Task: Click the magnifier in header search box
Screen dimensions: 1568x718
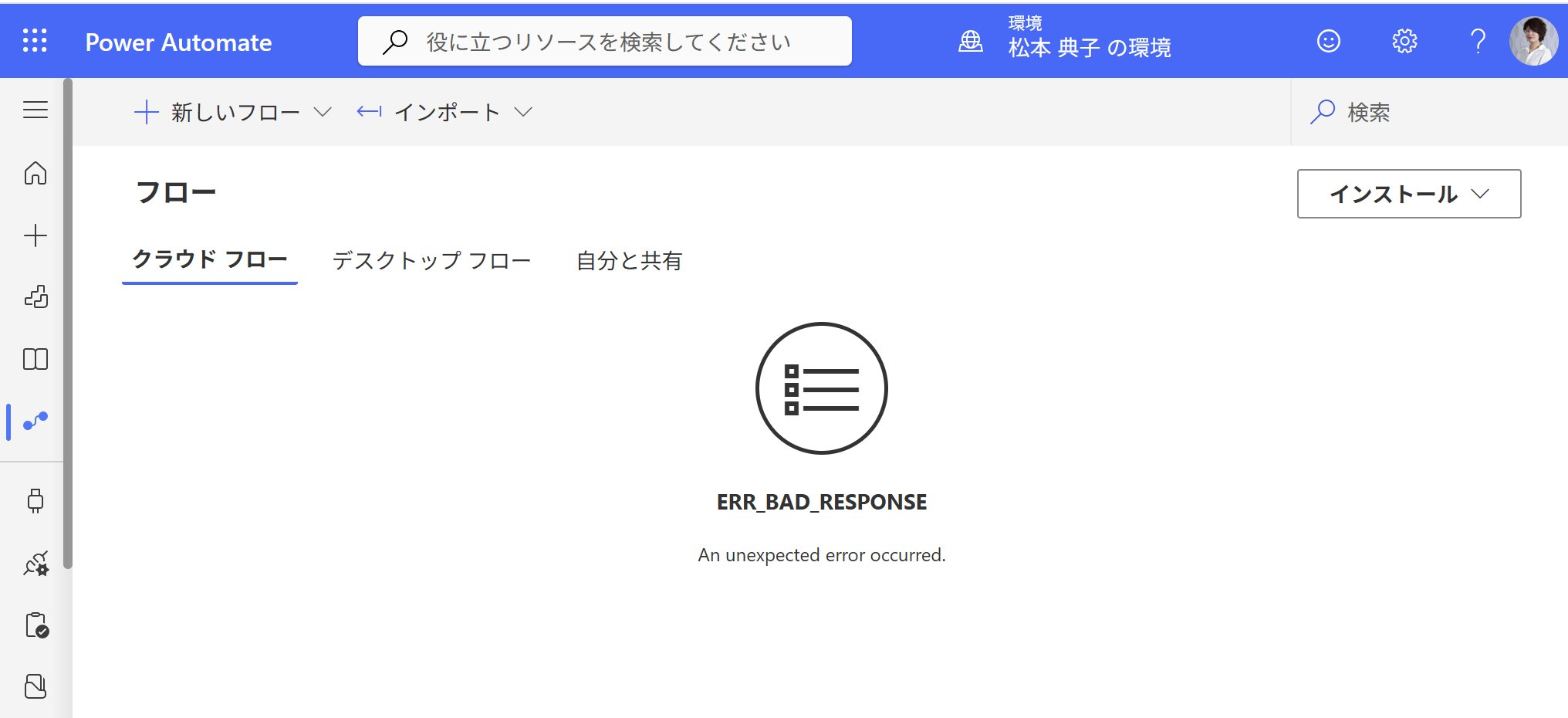Action: click(395, 42)
